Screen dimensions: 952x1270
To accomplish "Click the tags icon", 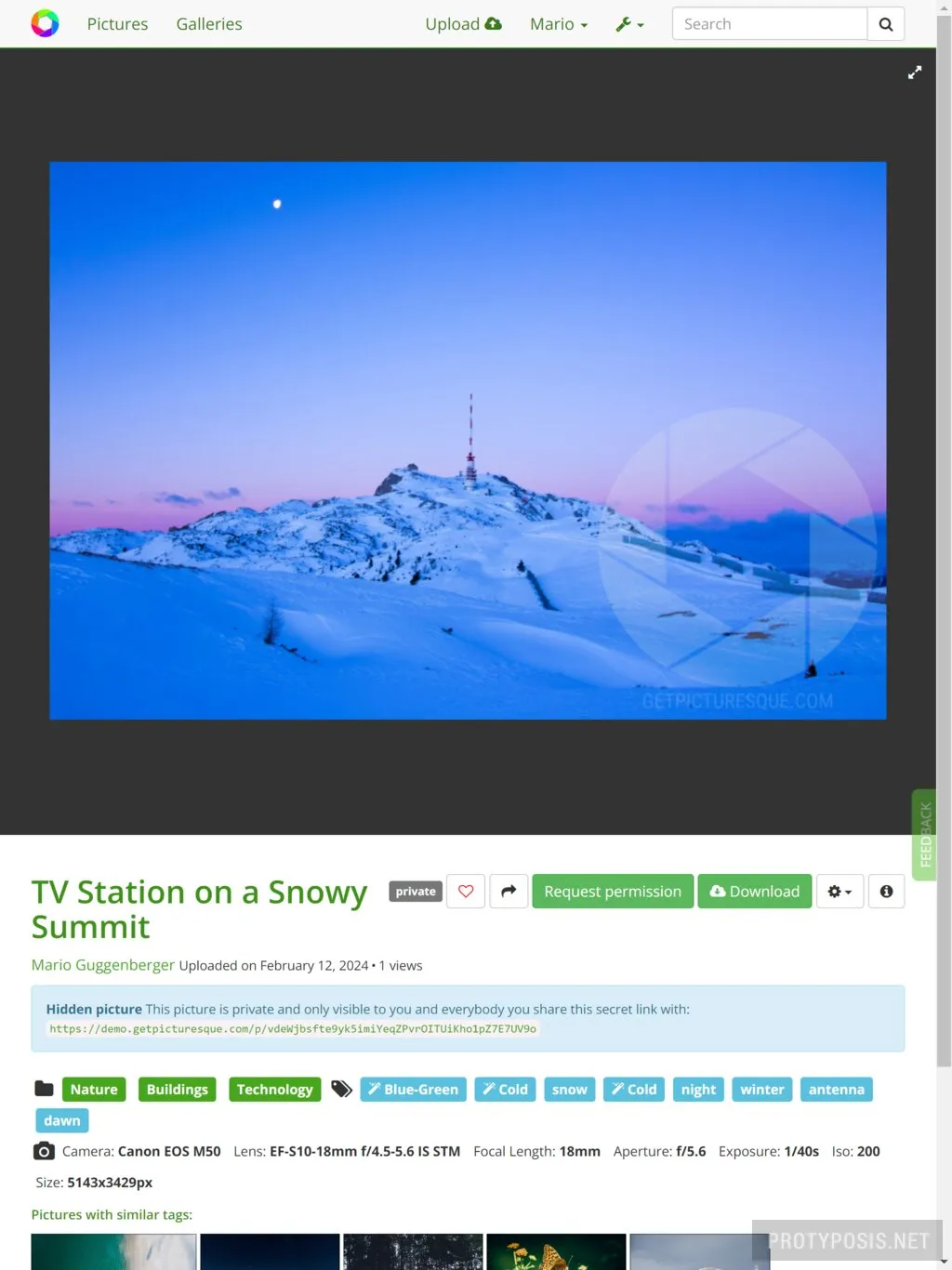I will (342, 1089).
